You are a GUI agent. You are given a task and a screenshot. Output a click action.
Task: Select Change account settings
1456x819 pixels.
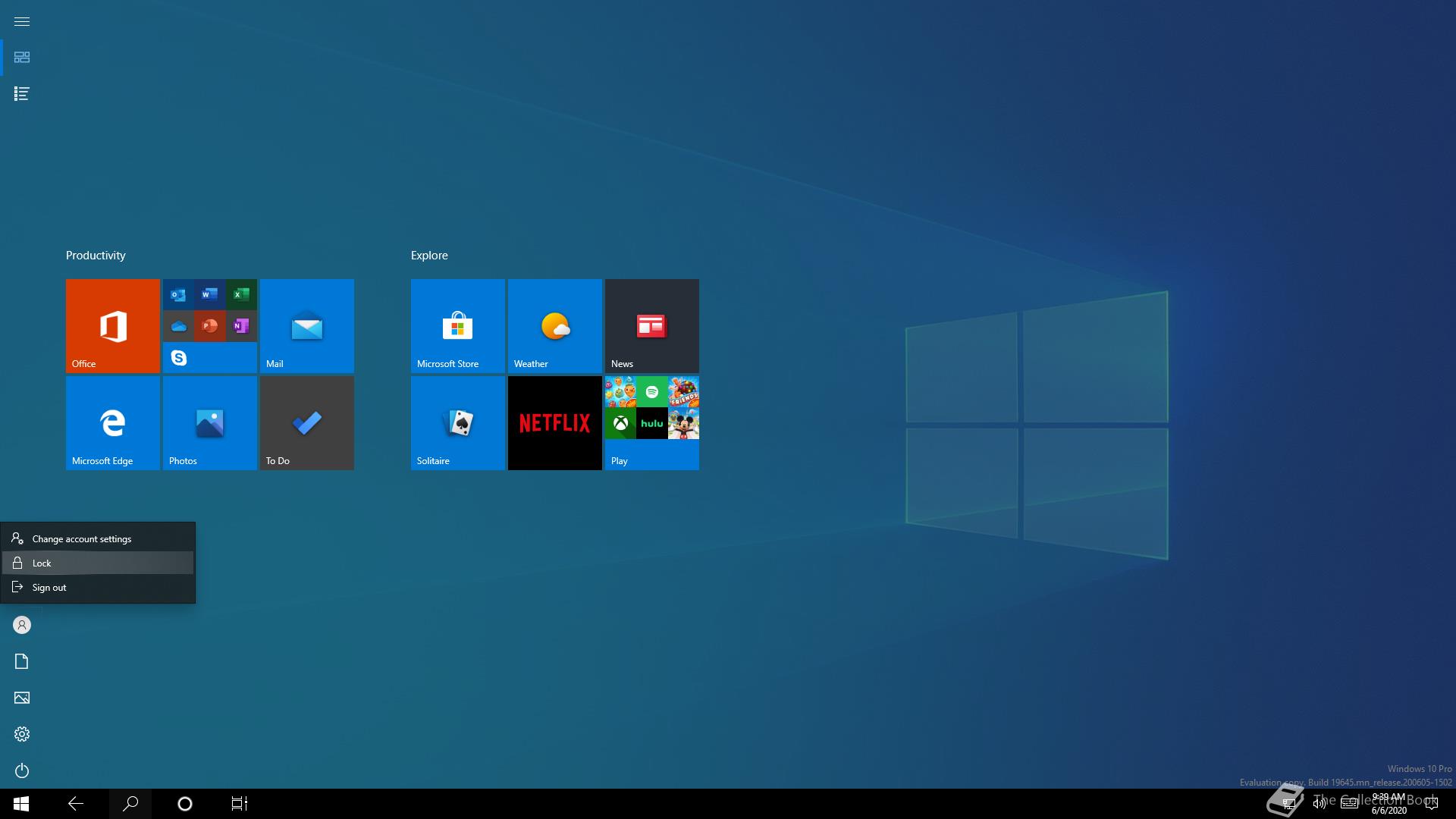[98, 539]
